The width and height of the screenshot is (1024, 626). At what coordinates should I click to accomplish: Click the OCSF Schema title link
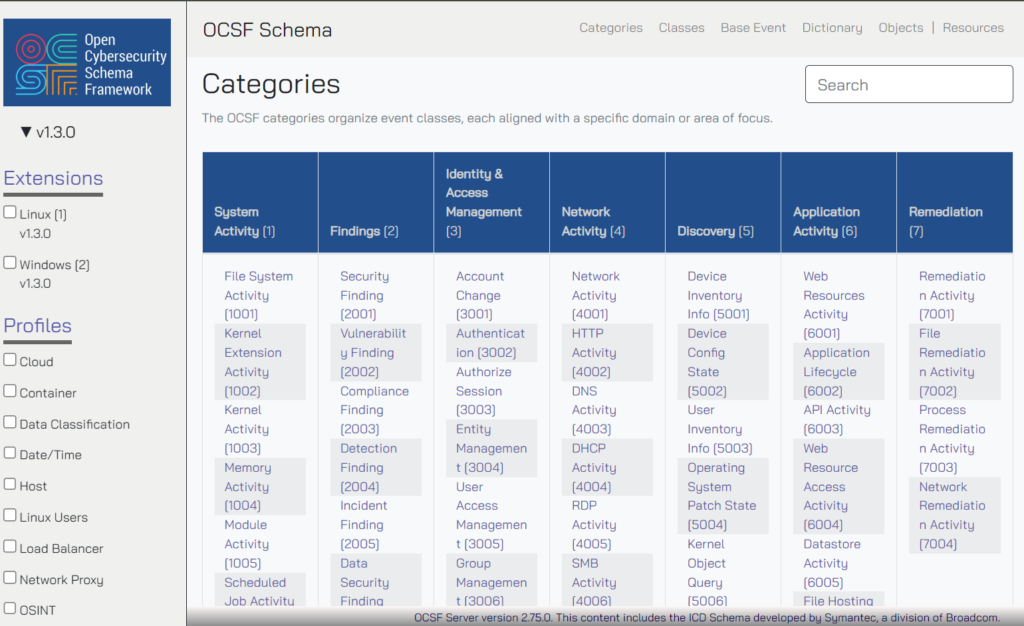pyautogui.click(x=267, y=29)
